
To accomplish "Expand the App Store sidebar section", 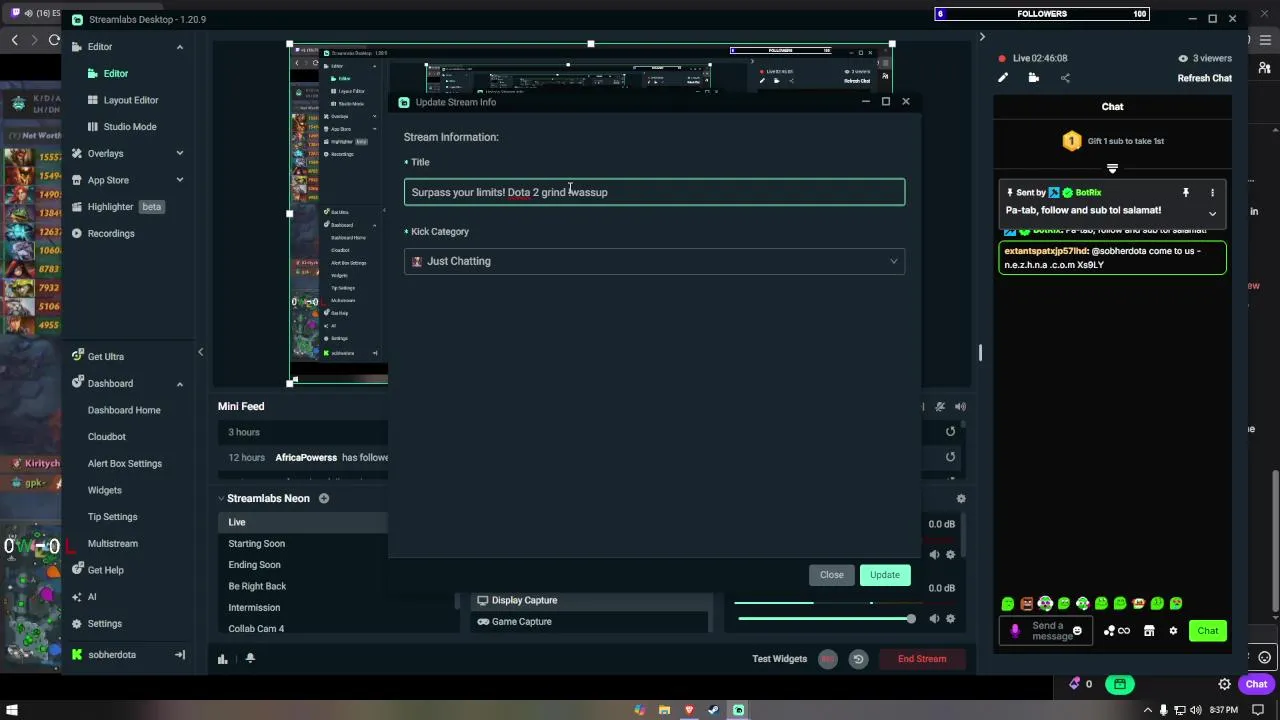I will pyautogui.click(x=180, y=180).
